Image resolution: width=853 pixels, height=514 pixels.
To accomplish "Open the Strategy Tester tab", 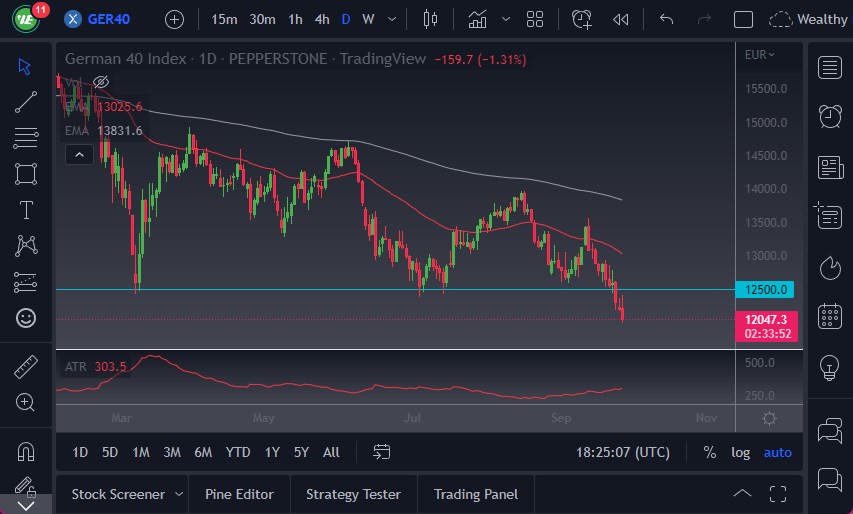I will click(353, 494).
